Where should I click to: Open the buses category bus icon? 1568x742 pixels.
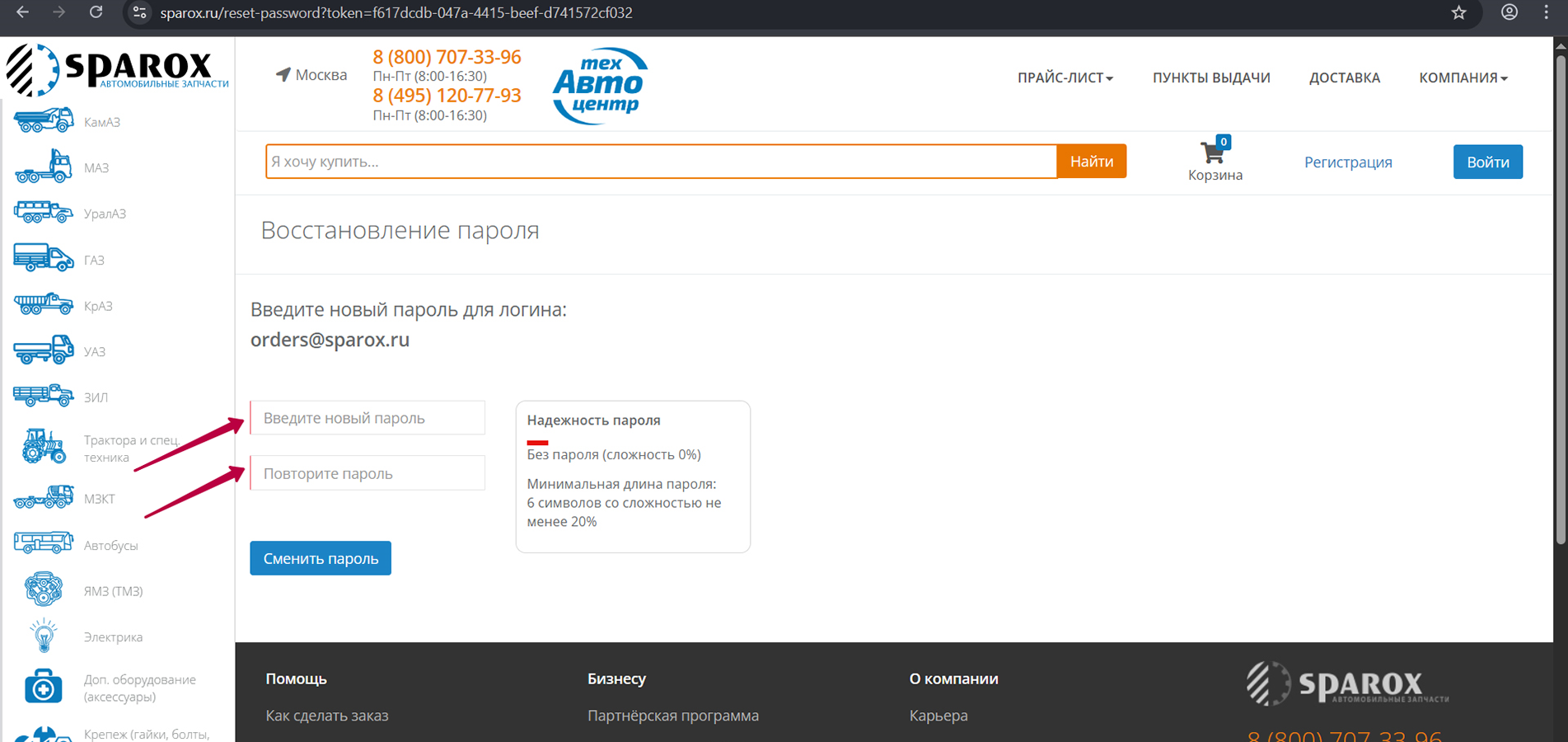click(43, 543)
